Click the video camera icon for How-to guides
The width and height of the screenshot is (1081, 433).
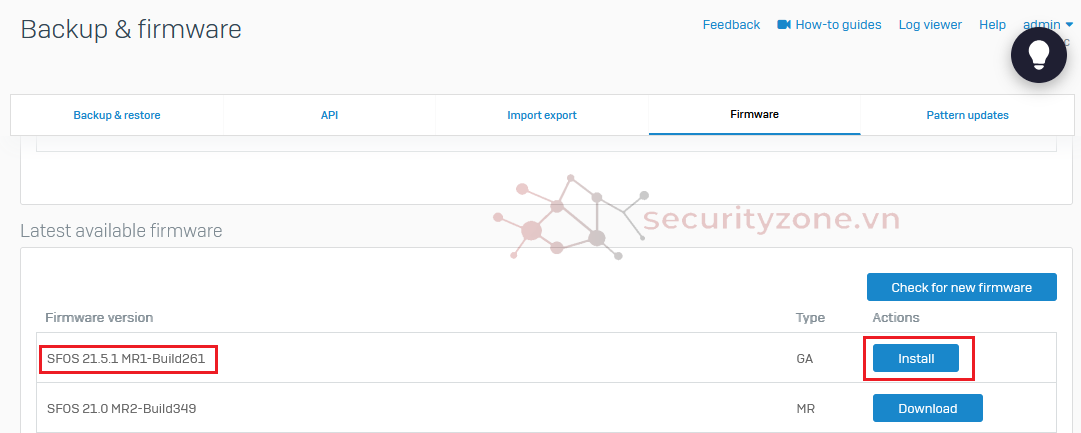(784, 25)
